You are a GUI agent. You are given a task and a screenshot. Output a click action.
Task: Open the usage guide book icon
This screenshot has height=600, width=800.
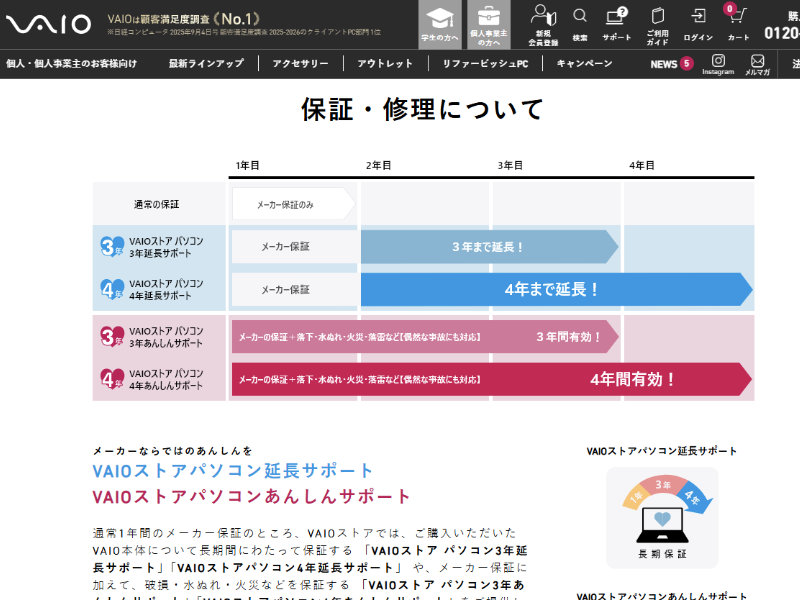pyautogui.click(x=657, y=25)
